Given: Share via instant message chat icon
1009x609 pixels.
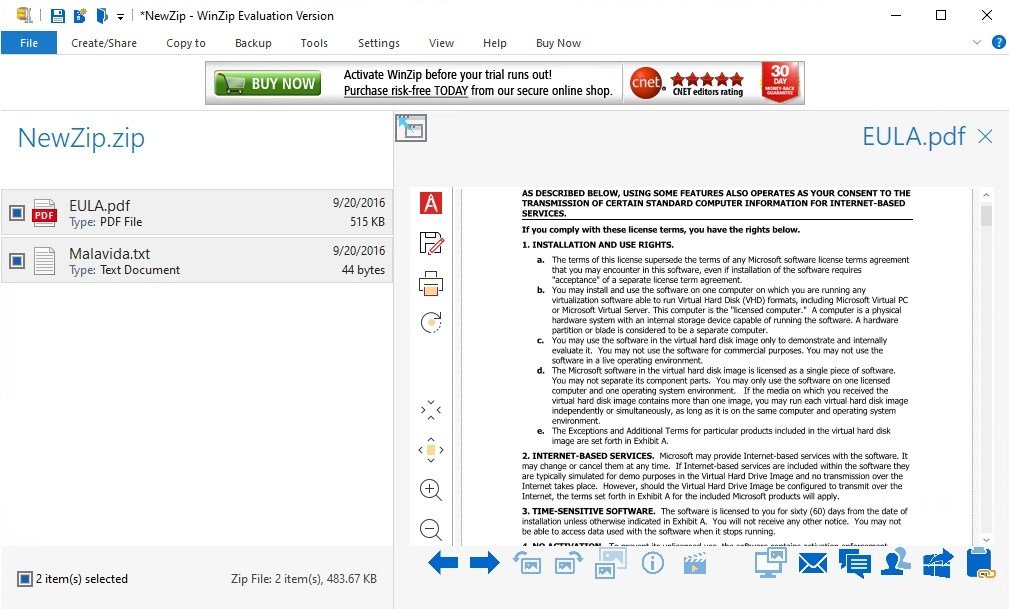Looking at the screenshot, I should [855, 564].
